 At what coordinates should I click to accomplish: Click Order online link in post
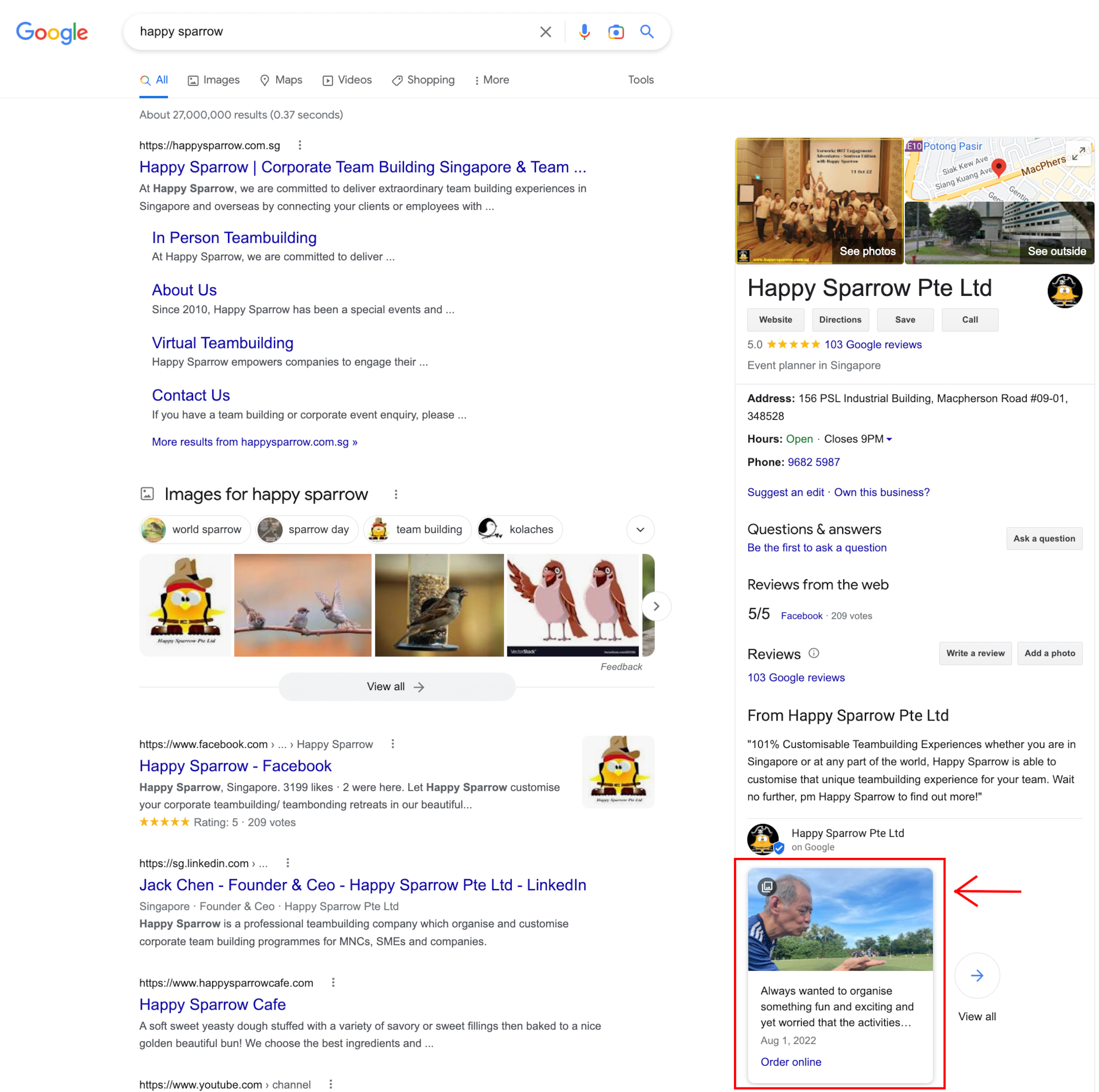coord(790,1062)
